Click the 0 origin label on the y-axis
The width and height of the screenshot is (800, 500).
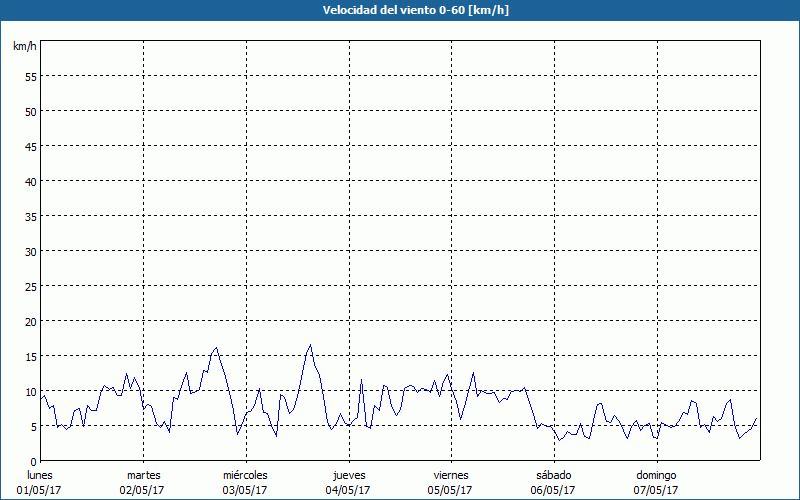pos(33,461)
